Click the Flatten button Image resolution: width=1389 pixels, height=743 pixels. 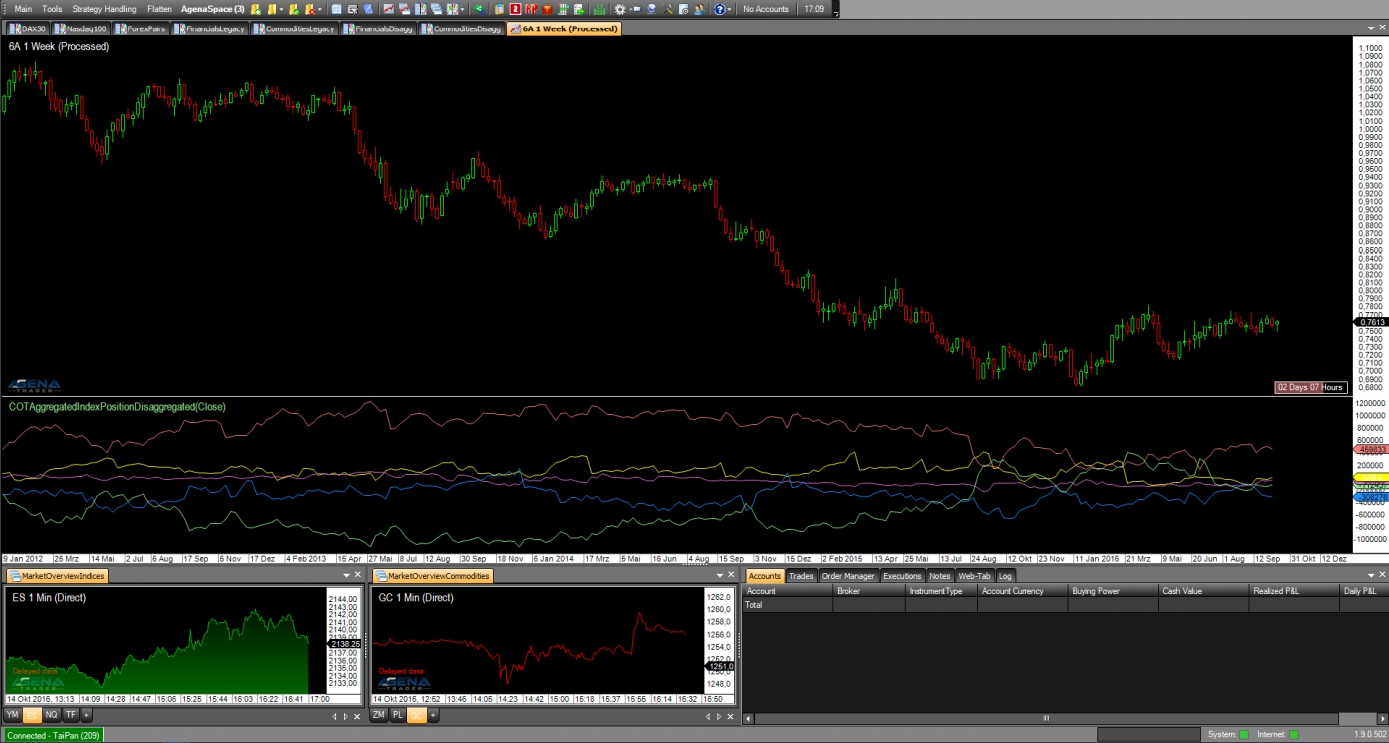pyautogui.click(x=159, y=9)
